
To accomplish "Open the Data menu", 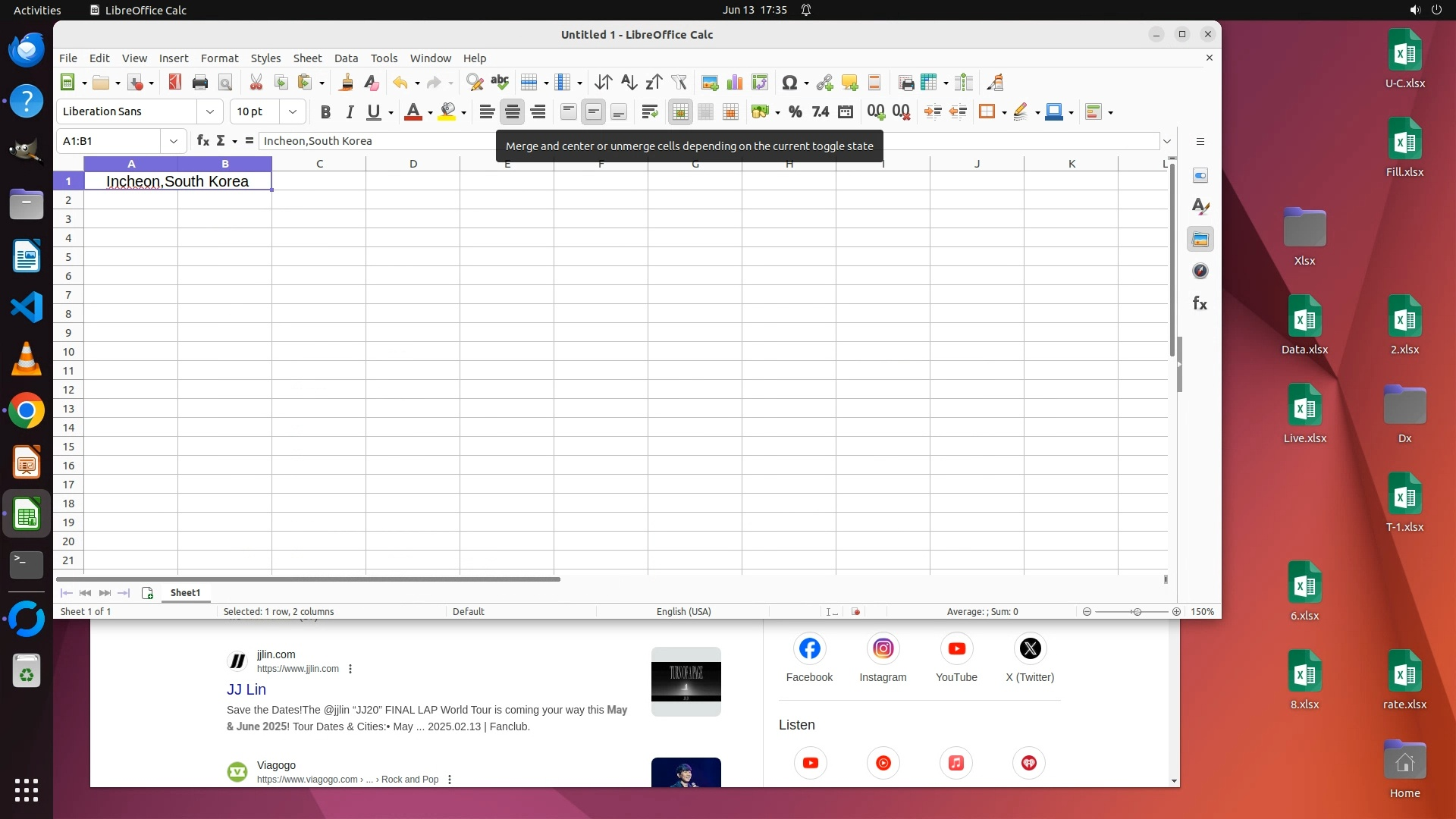I will click(346, 58).
